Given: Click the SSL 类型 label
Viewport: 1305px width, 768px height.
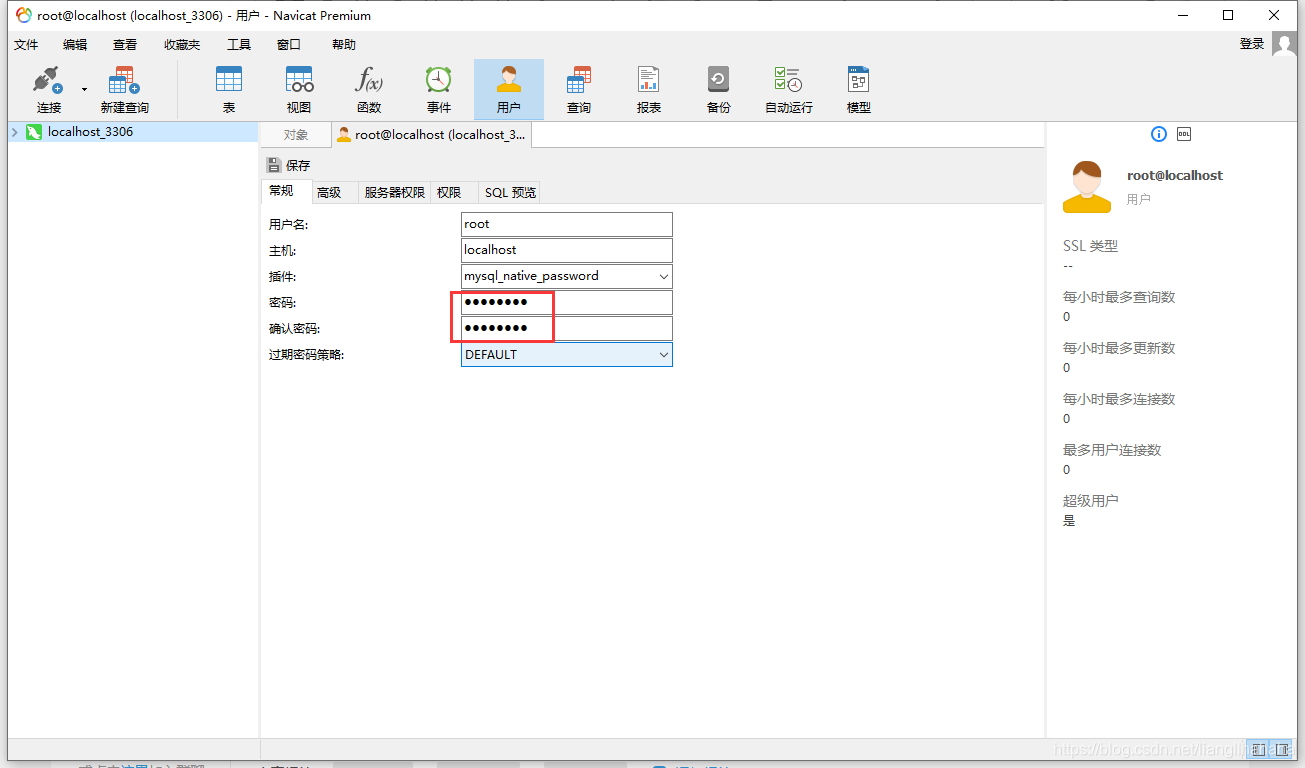Looking at the screenshot, I should tap(1090, 246).
